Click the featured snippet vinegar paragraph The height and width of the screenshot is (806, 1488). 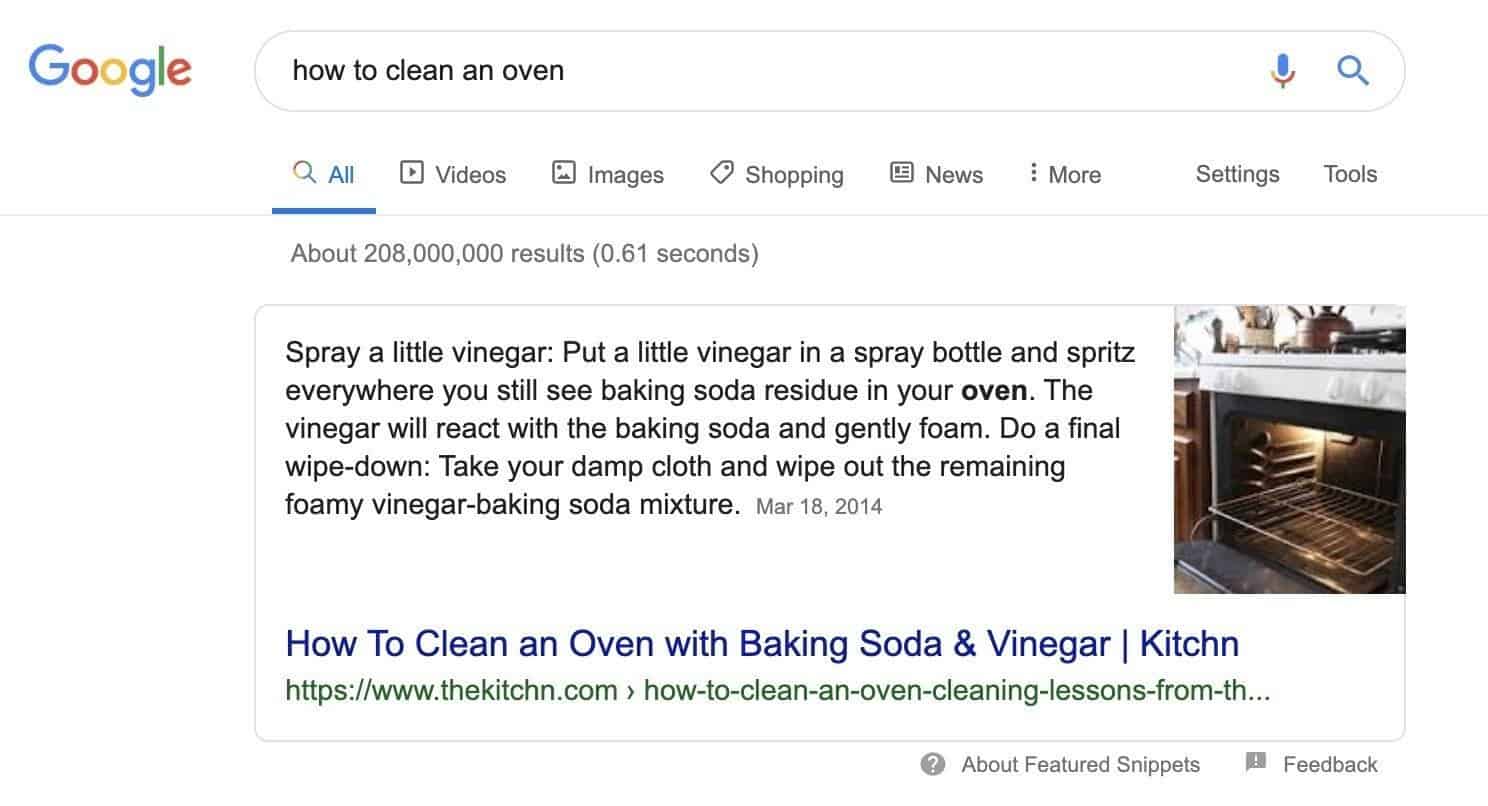(x=710, y=428)
